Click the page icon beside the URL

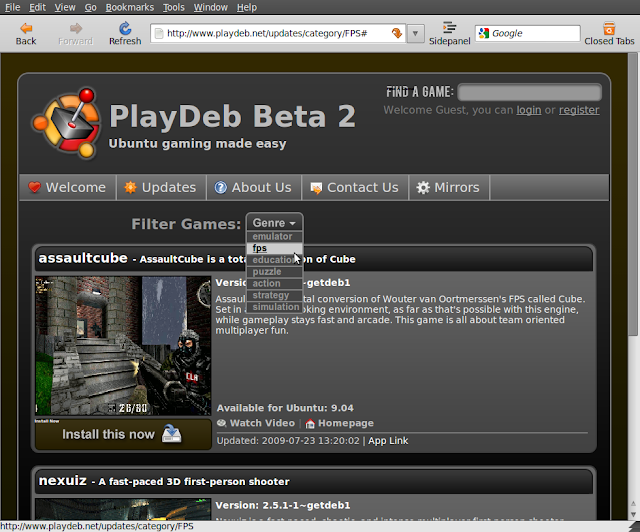click(159, 33)
